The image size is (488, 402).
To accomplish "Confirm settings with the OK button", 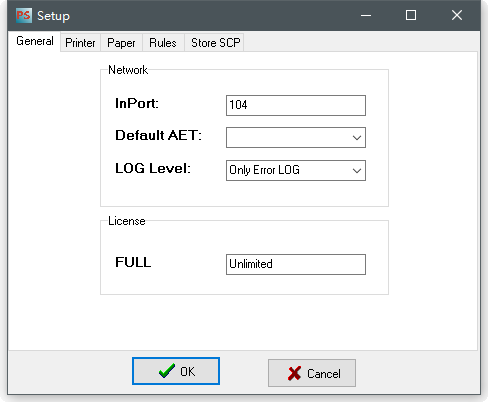I will pos(176,371).
